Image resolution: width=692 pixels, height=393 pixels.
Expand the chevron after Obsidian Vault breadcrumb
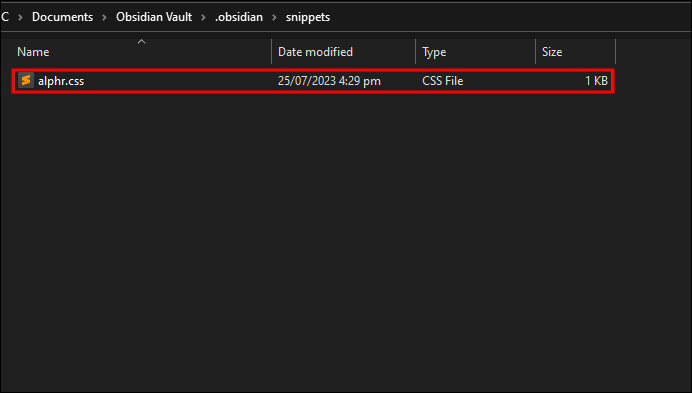[x=203, y=17]
